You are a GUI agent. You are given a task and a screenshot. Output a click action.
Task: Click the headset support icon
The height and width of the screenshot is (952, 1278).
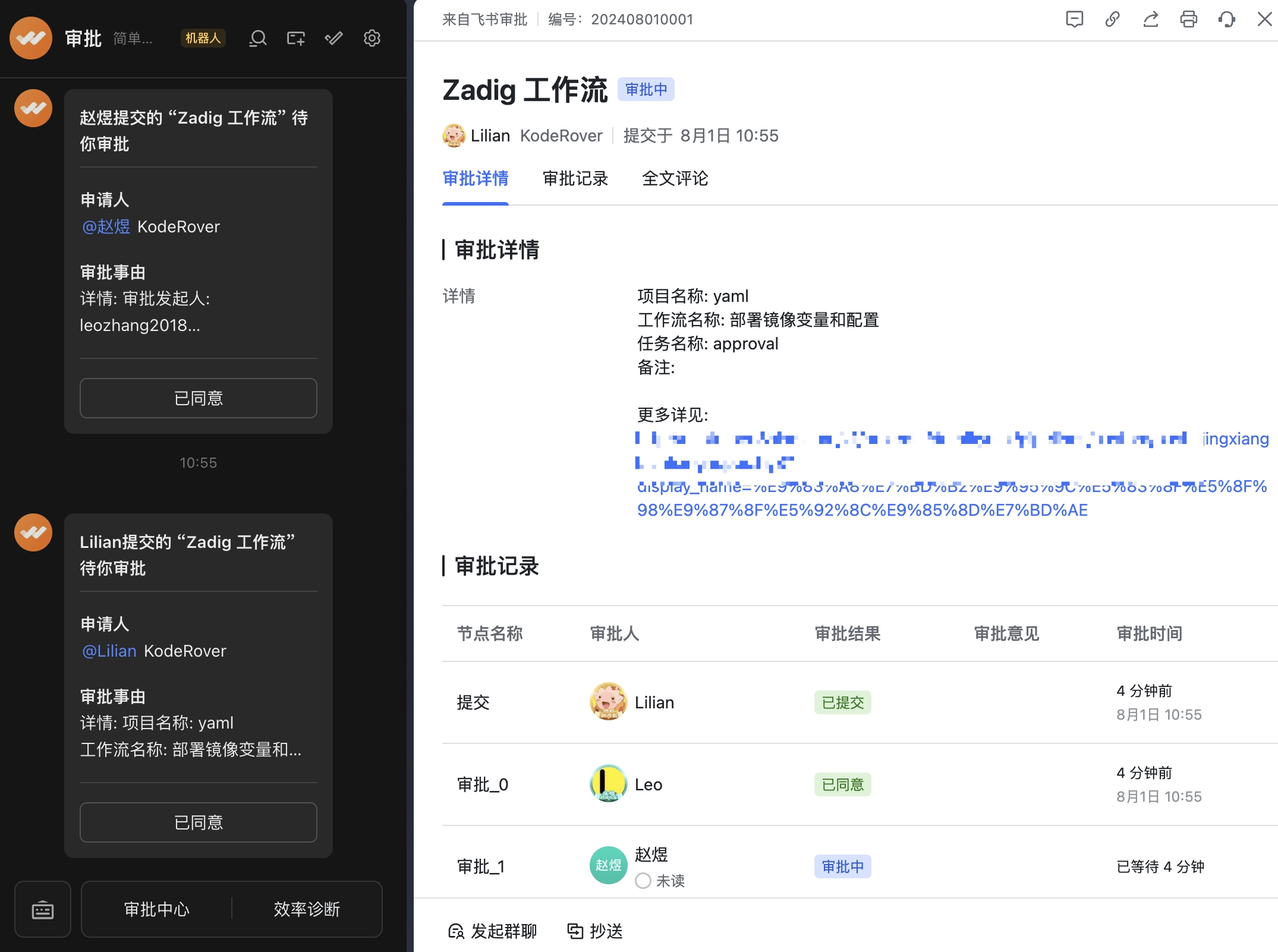pyautogui.click(x=1227, y=20)
